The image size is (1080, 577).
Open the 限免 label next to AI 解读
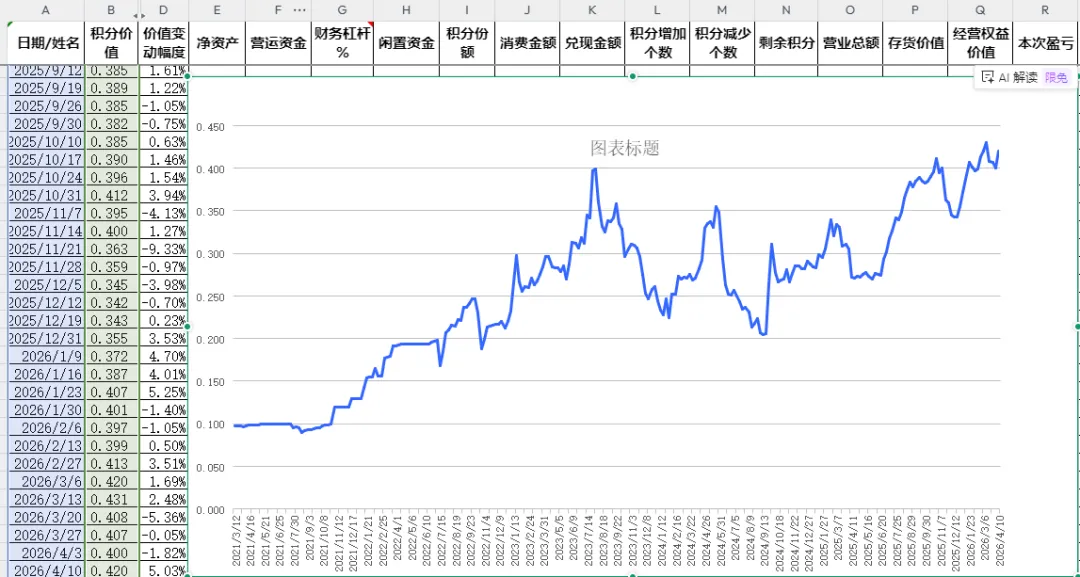[x=1056, y=77]
